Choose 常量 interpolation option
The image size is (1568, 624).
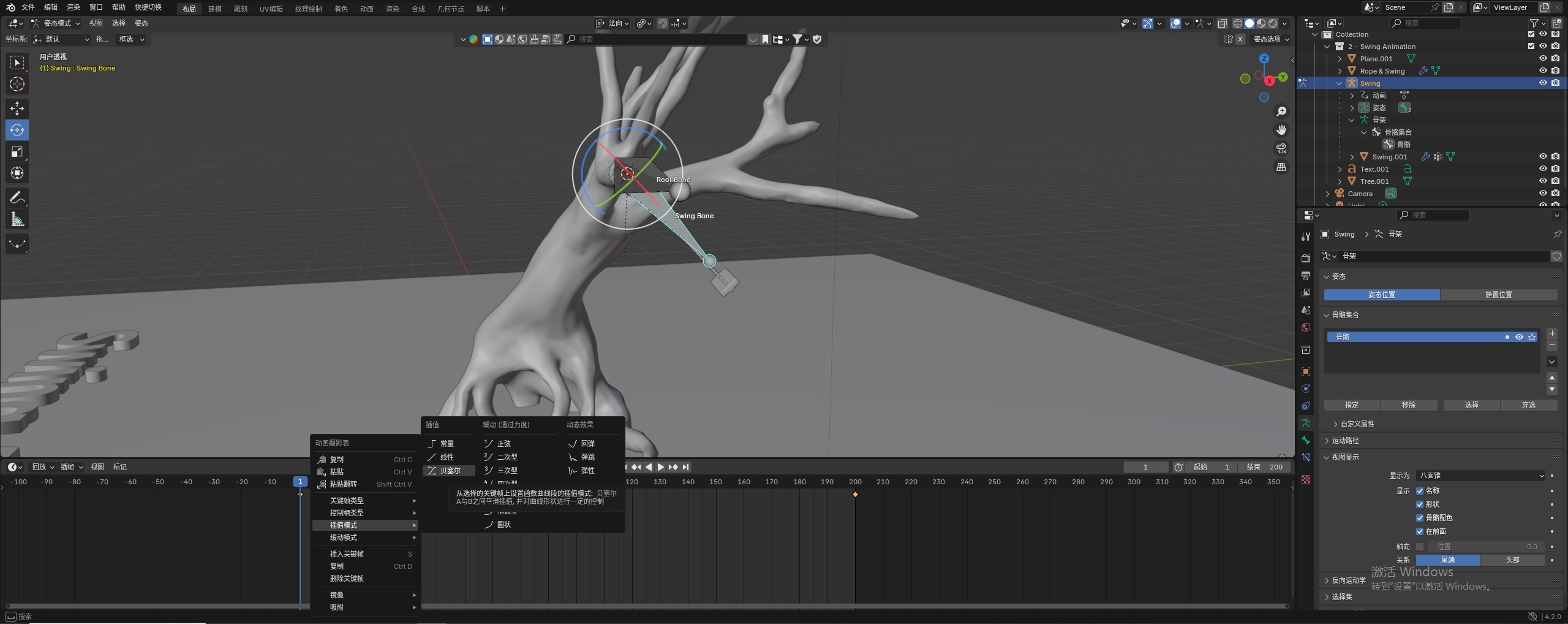pos(448,444)
